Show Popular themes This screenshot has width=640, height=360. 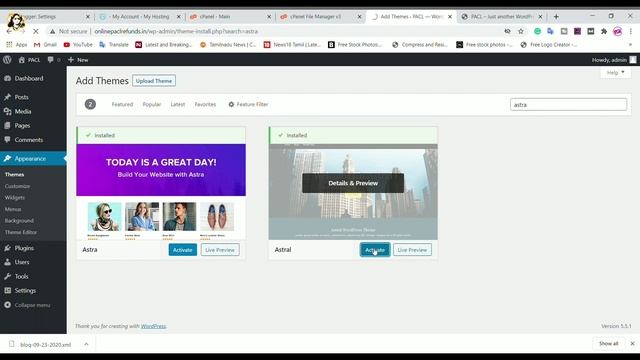152,104
